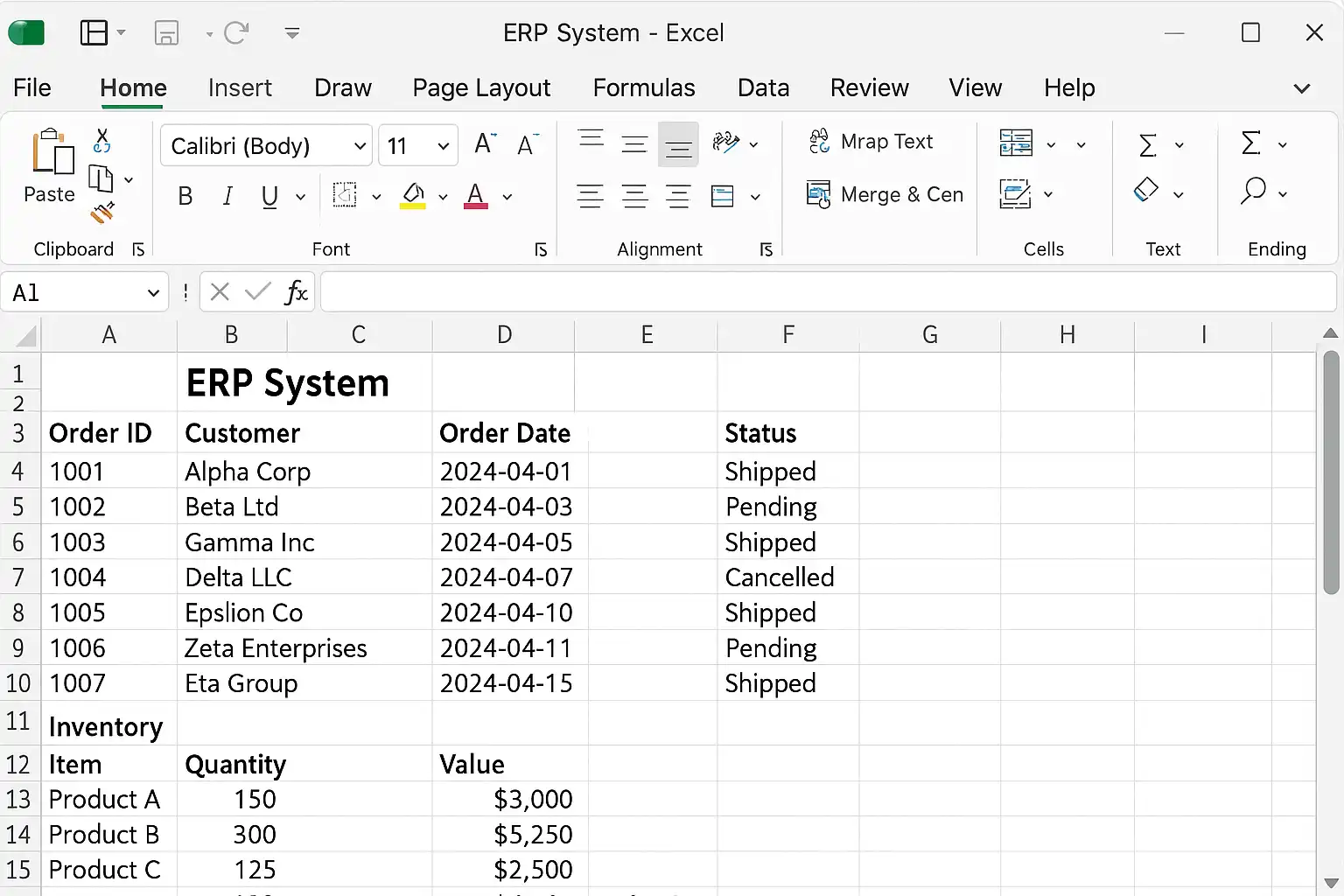
Task: Click the Format Painter brush icon
Action: click(102, 213)
